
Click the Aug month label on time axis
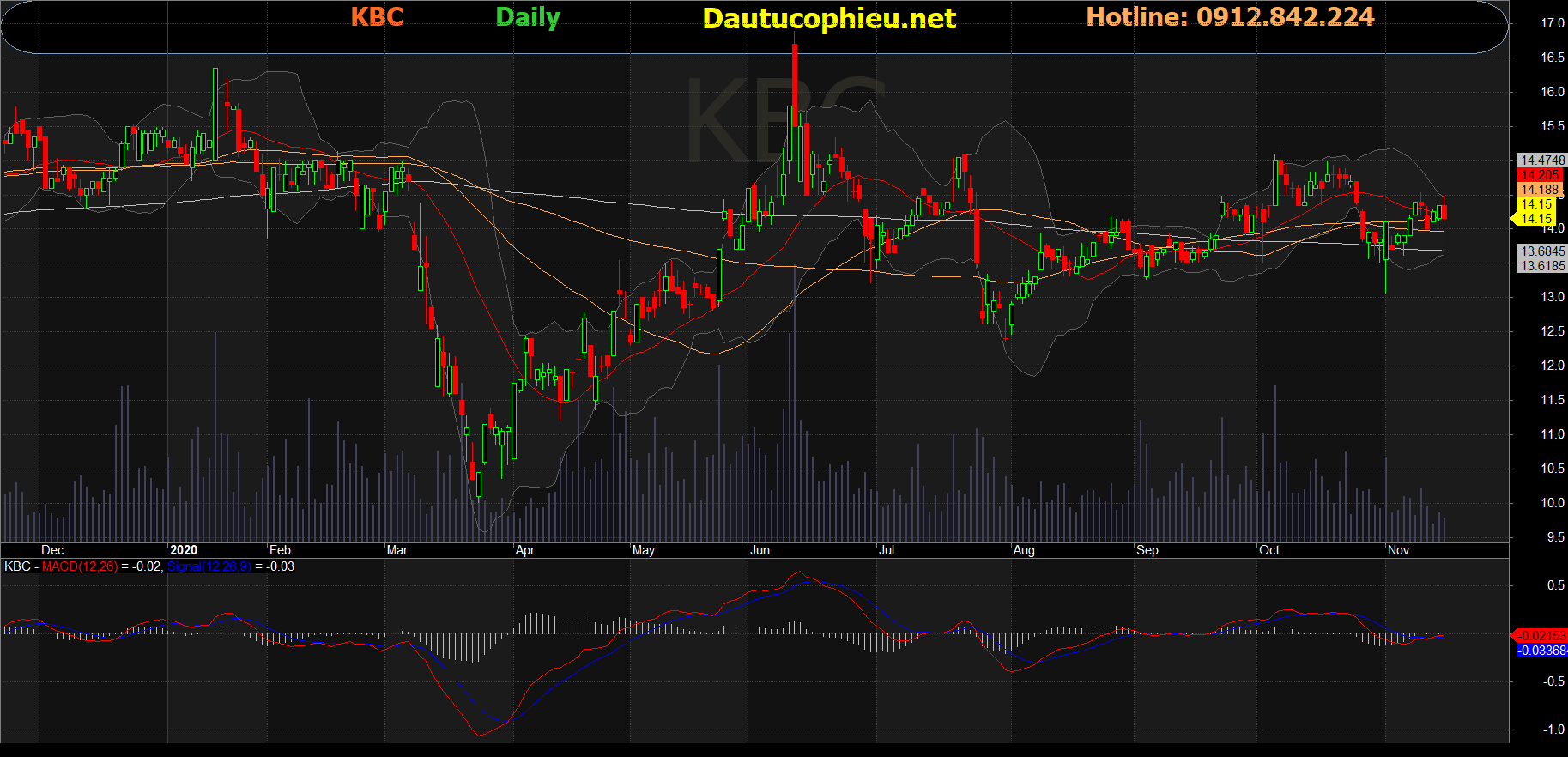pos(1023,550)
